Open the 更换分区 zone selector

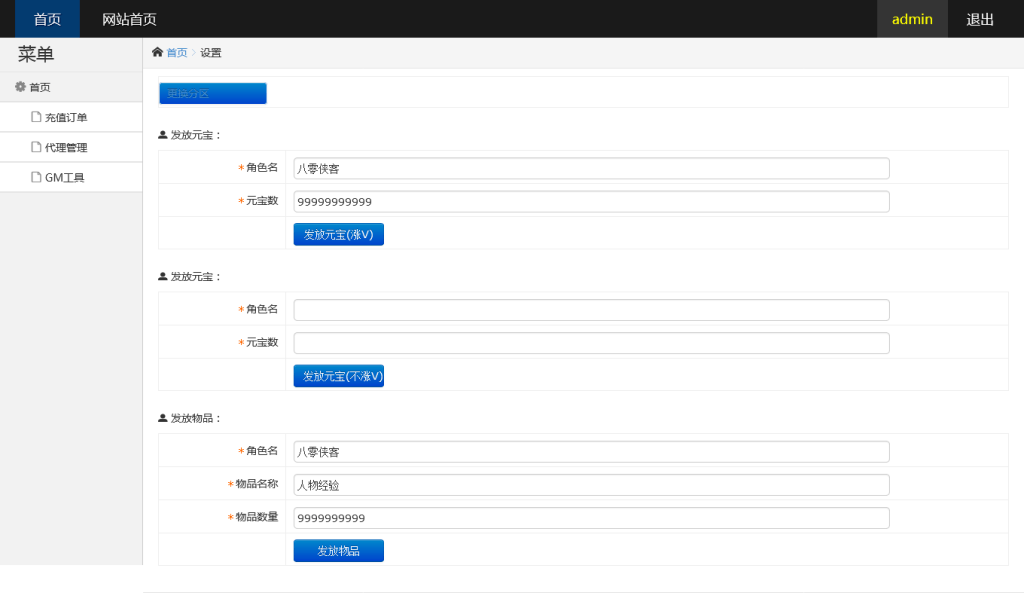pyautogui.click(x=213, y=93)
